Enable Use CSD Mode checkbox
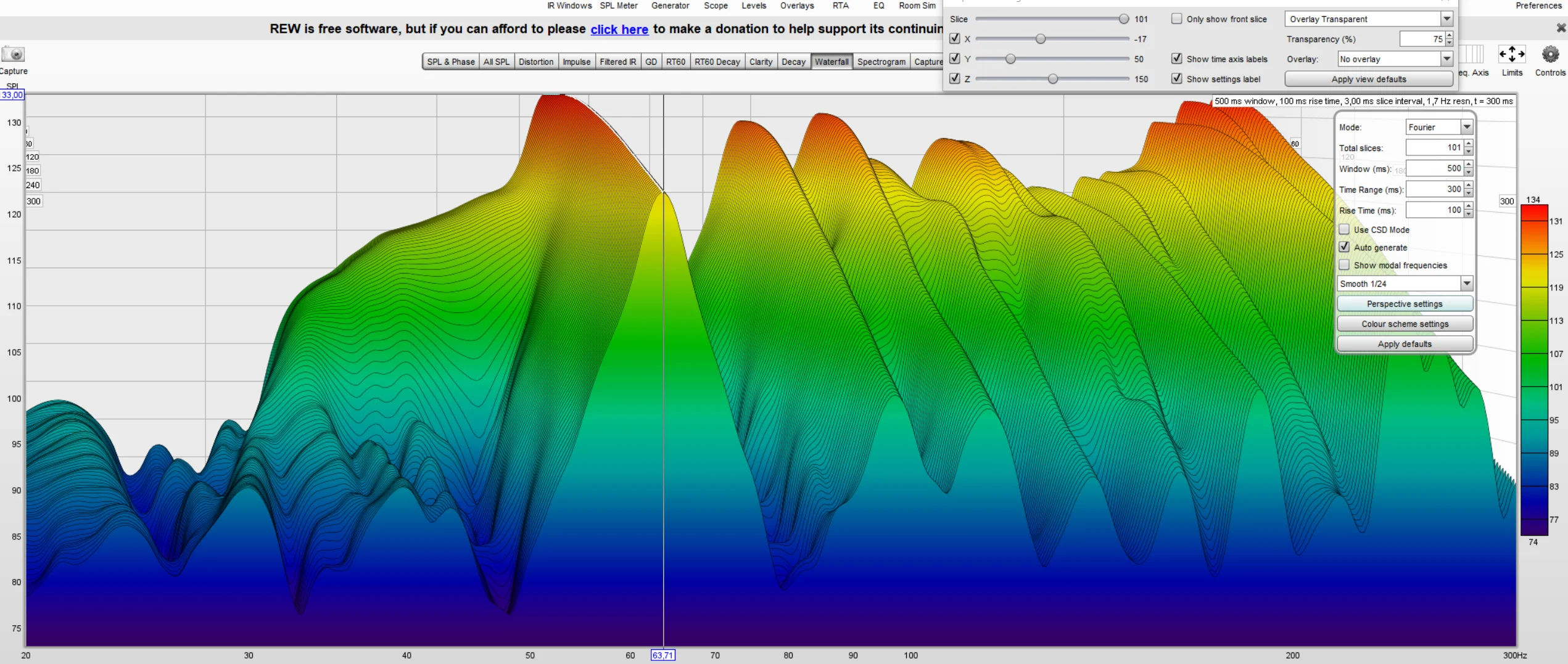The image size is (1568, 664). pyautogui.click(x=1344, y=229)
